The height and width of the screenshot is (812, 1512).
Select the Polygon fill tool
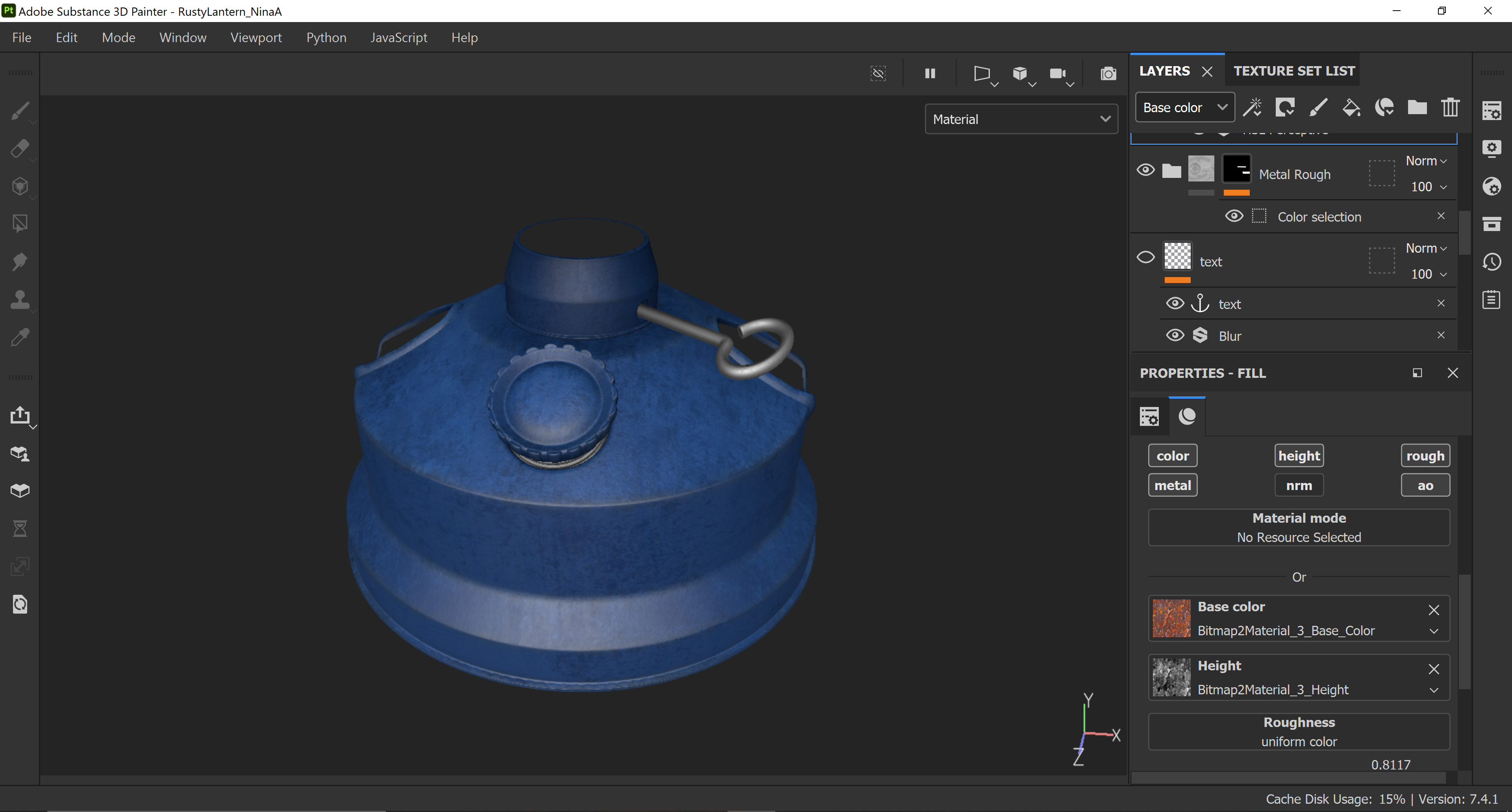(x=20, y=224)
